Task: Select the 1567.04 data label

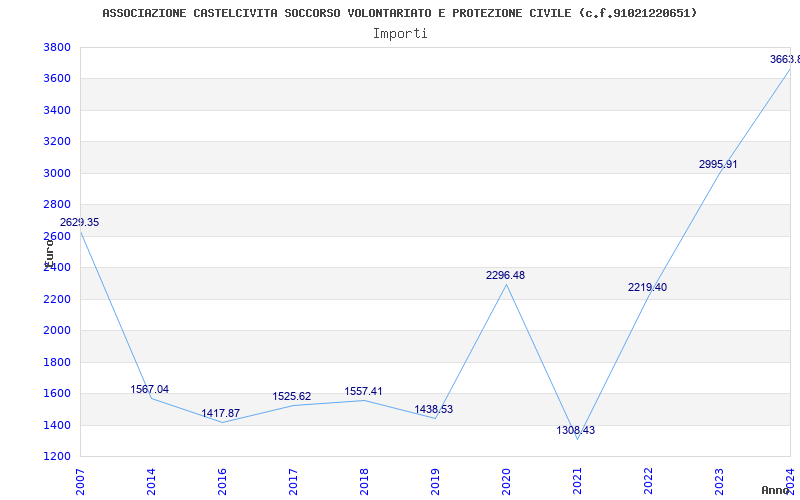Action: coord(149,389)
